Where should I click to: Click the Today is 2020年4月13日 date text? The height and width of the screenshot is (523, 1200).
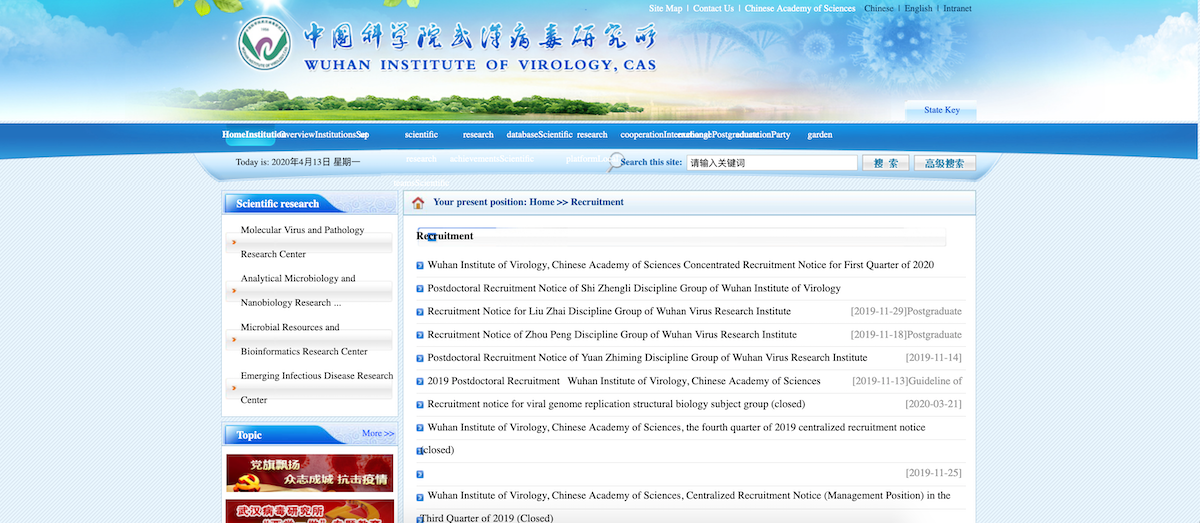tap(298, 162)
